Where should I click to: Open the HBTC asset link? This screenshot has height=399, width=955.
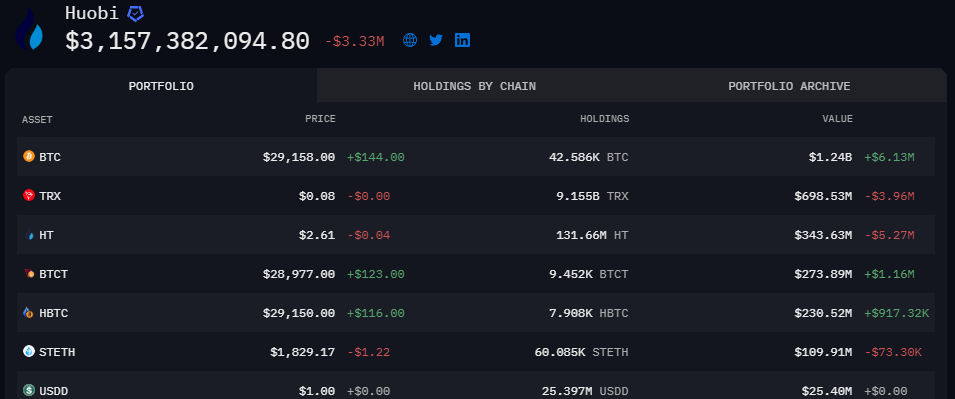[54, 313]
